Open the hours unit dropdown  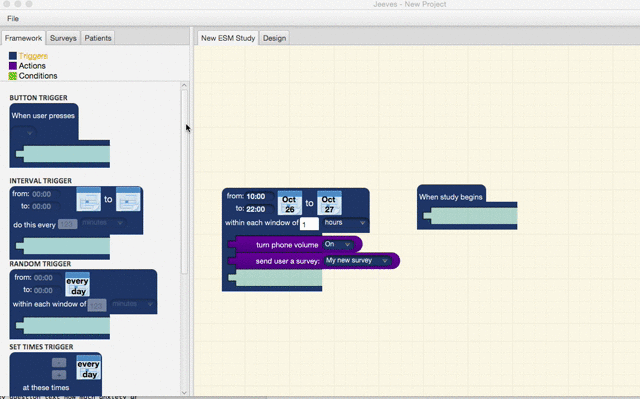click(x=345, y=223)
